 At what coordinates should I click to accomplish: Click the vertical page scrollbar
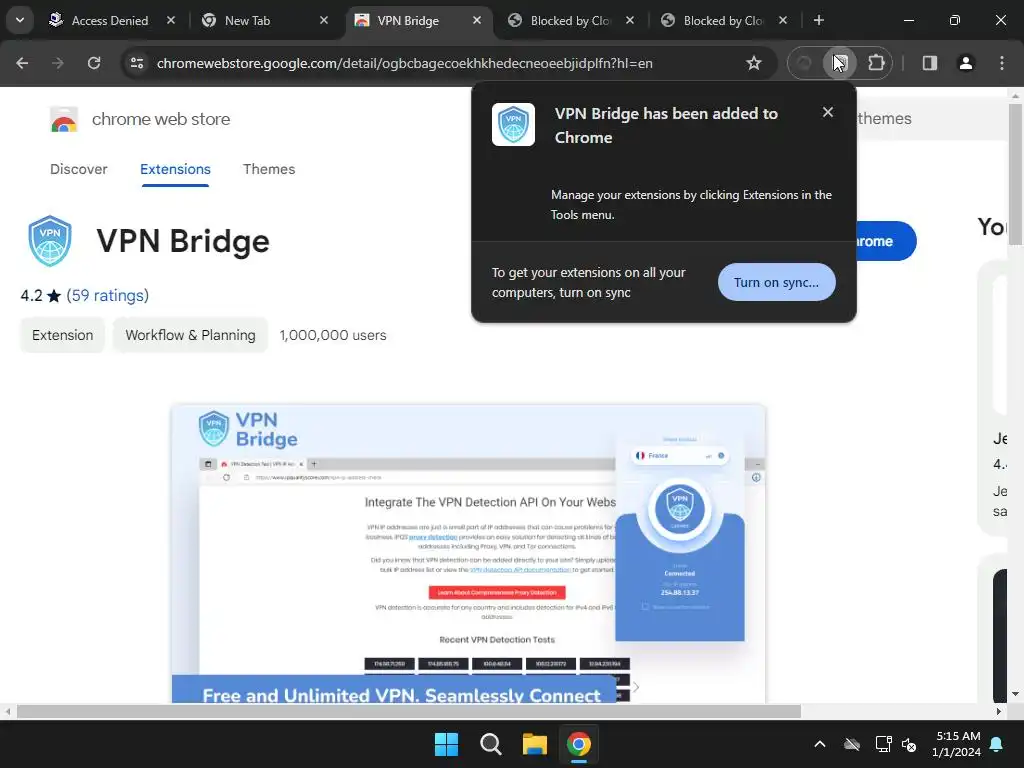1015,174
